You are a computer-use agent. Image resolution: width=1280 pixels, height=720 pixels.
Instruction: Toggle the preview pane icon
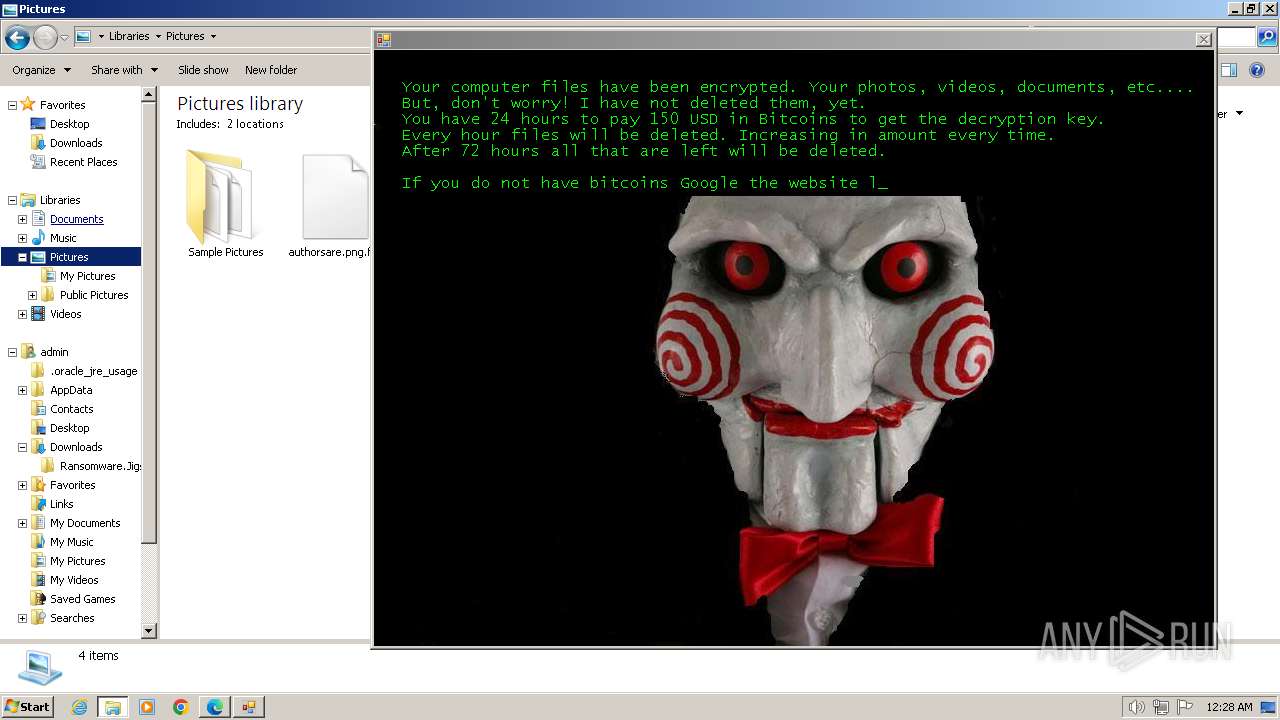point(1229,70)
